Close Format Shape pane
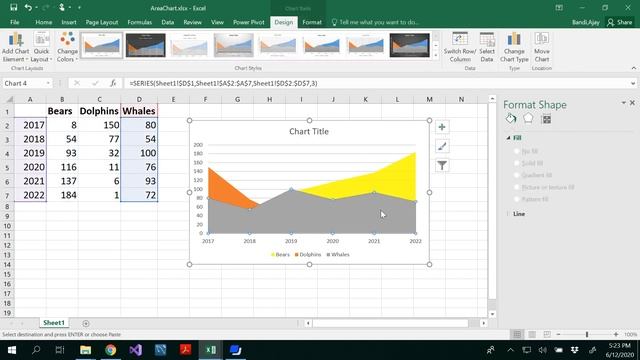The image size is (640, 360). [x=632, y=103]
